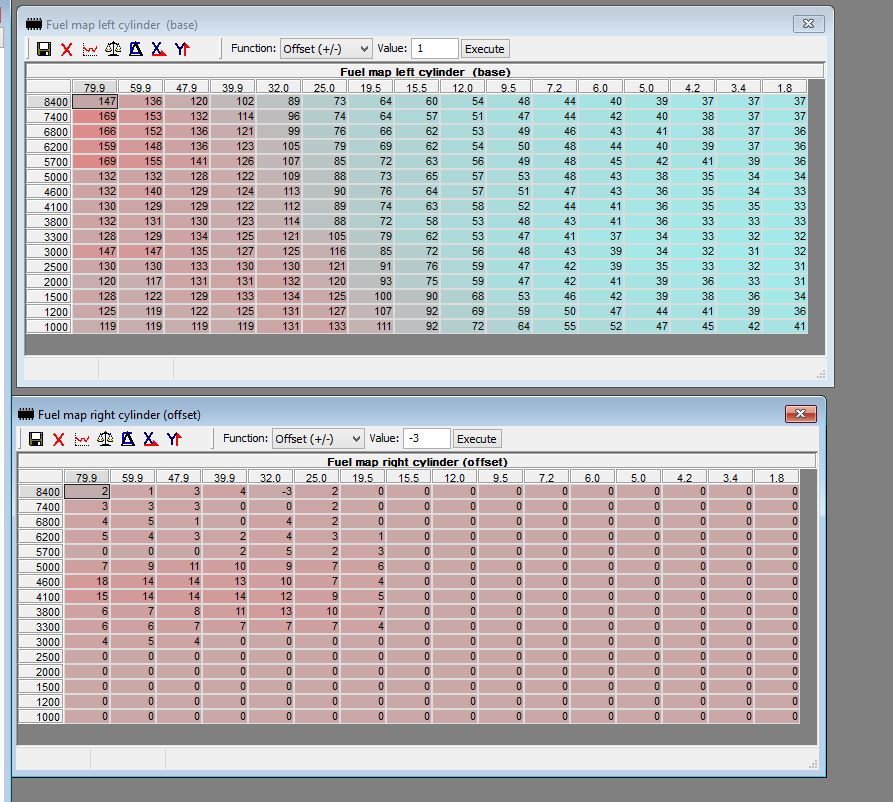Select cell 141 in left map row 5700
This screenshot has width=893, height=802.
point(187,161)
